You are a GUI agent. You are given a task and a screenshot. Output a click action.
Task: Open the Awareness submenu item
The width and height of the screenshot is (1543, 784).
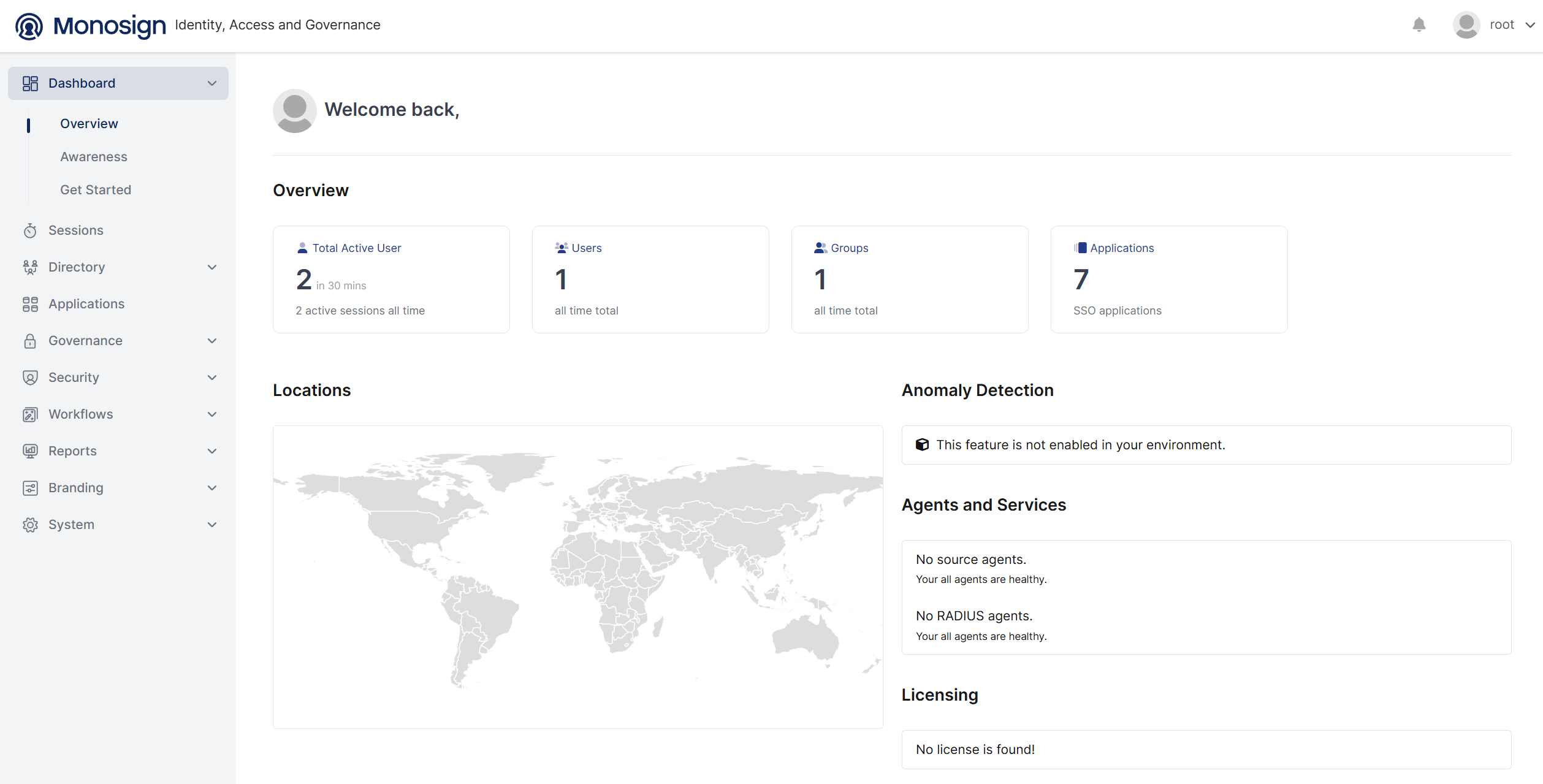[x=94, y=157]
